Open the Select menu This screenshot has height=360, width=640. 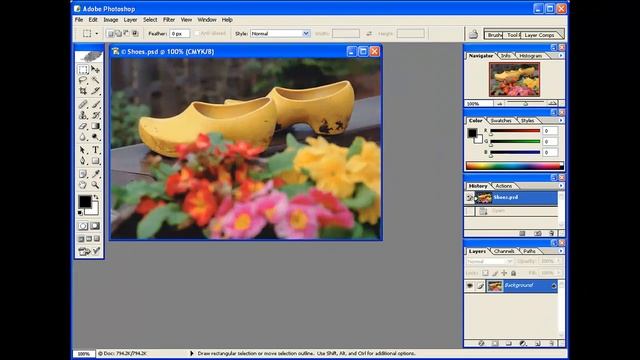point(150,20)
